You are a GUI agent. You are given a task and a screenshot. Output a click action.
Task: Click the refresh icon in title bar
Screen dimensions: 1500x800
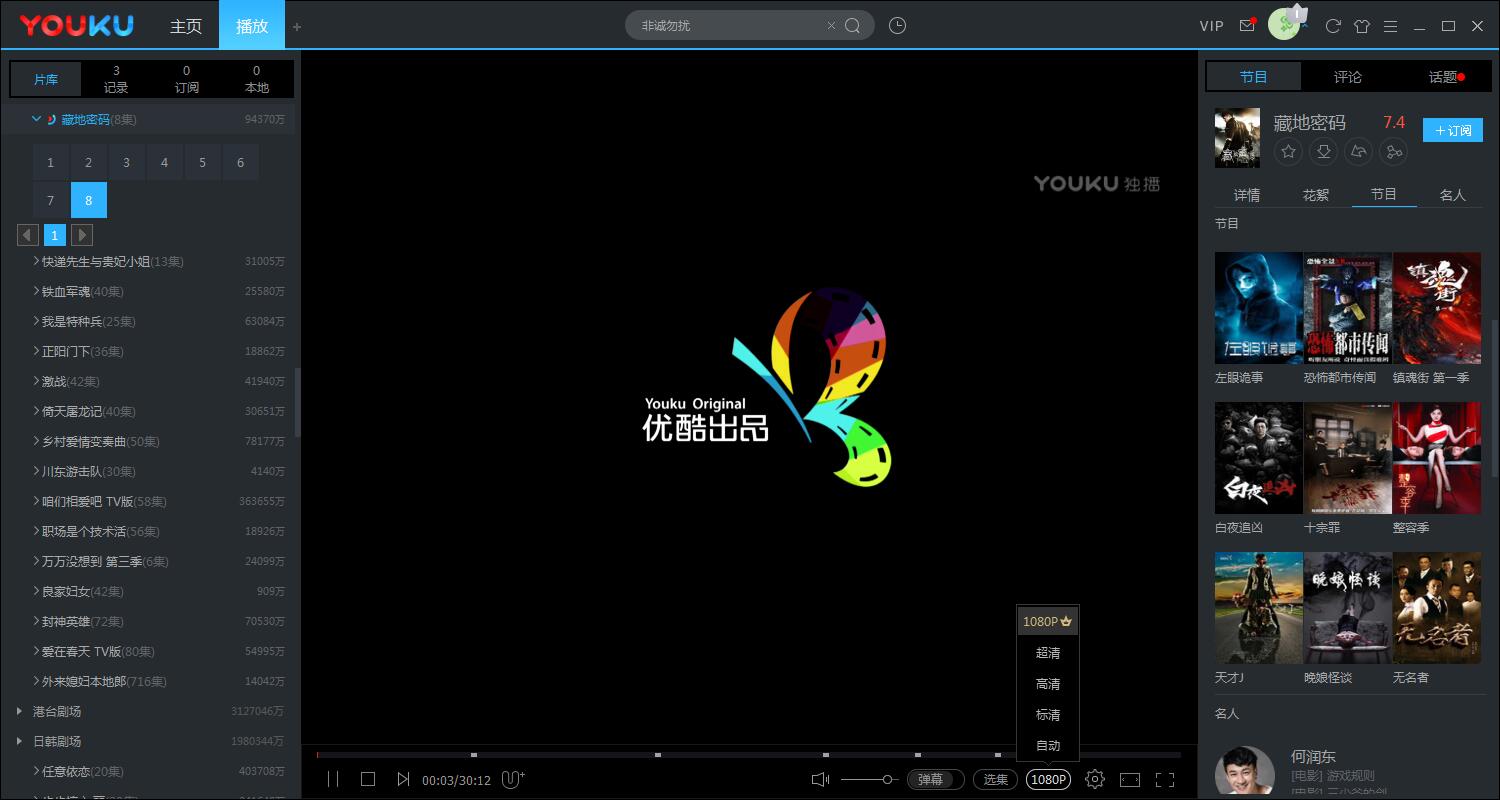coord(1333,26)
